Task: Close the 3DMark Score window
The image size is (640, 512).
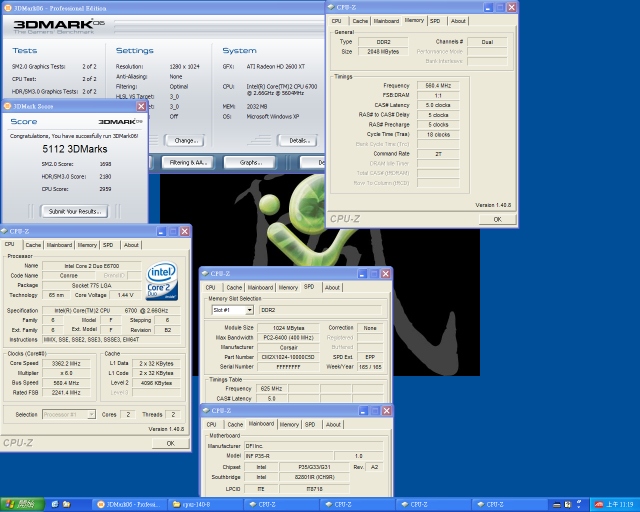Action: (141, 106)
